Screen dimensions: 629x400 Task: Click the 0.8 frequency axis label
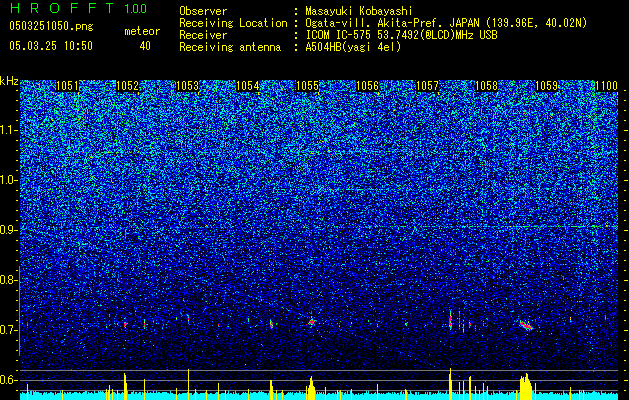click(x=9, y=280)
